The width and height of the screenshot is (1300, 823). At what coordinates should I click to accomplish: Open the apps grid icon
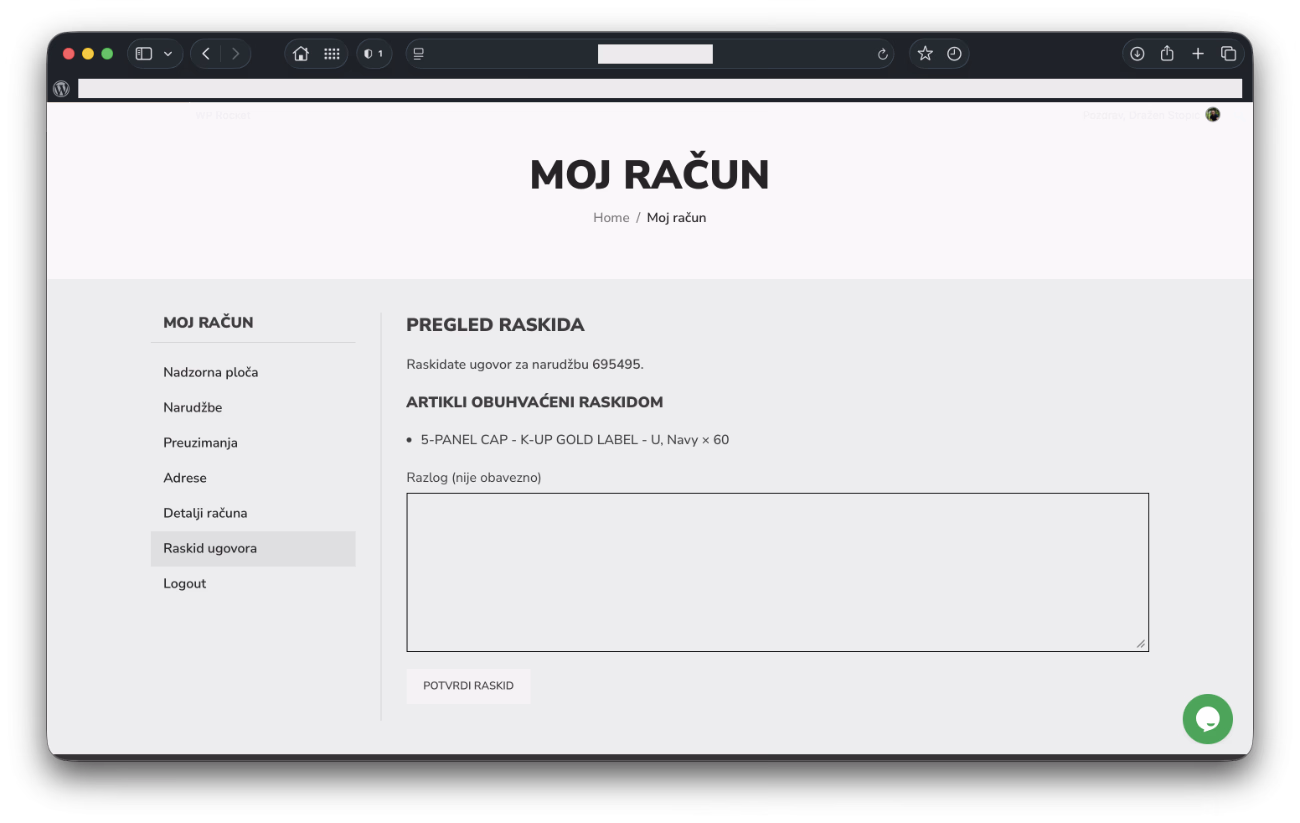point(332,54)
